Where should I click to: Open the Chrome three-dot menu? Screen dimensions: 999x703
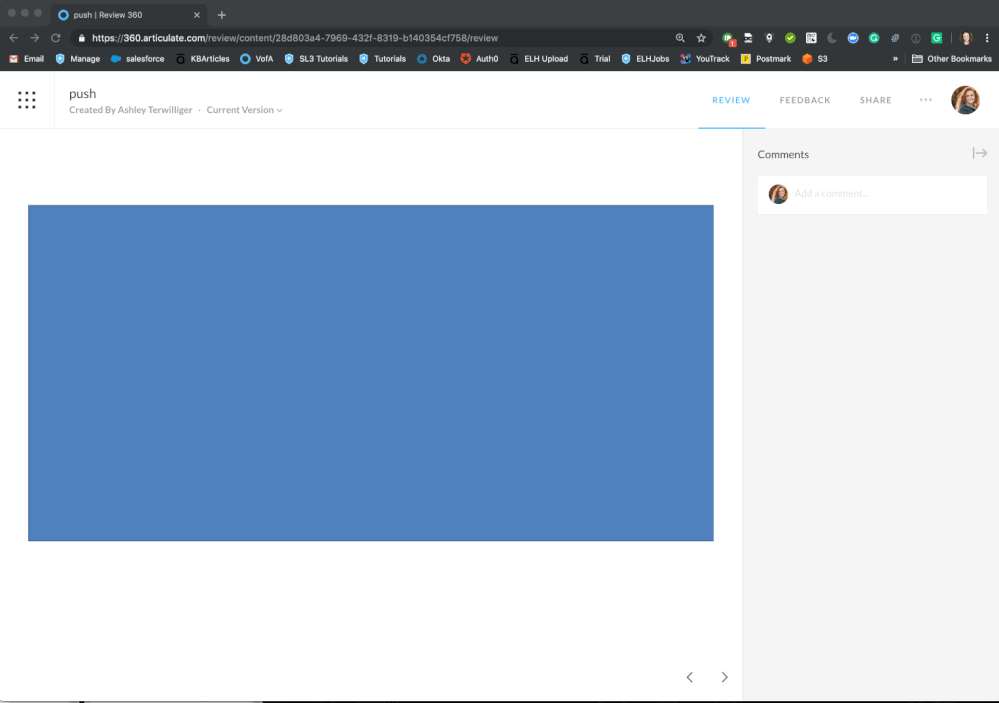point(987,38)
